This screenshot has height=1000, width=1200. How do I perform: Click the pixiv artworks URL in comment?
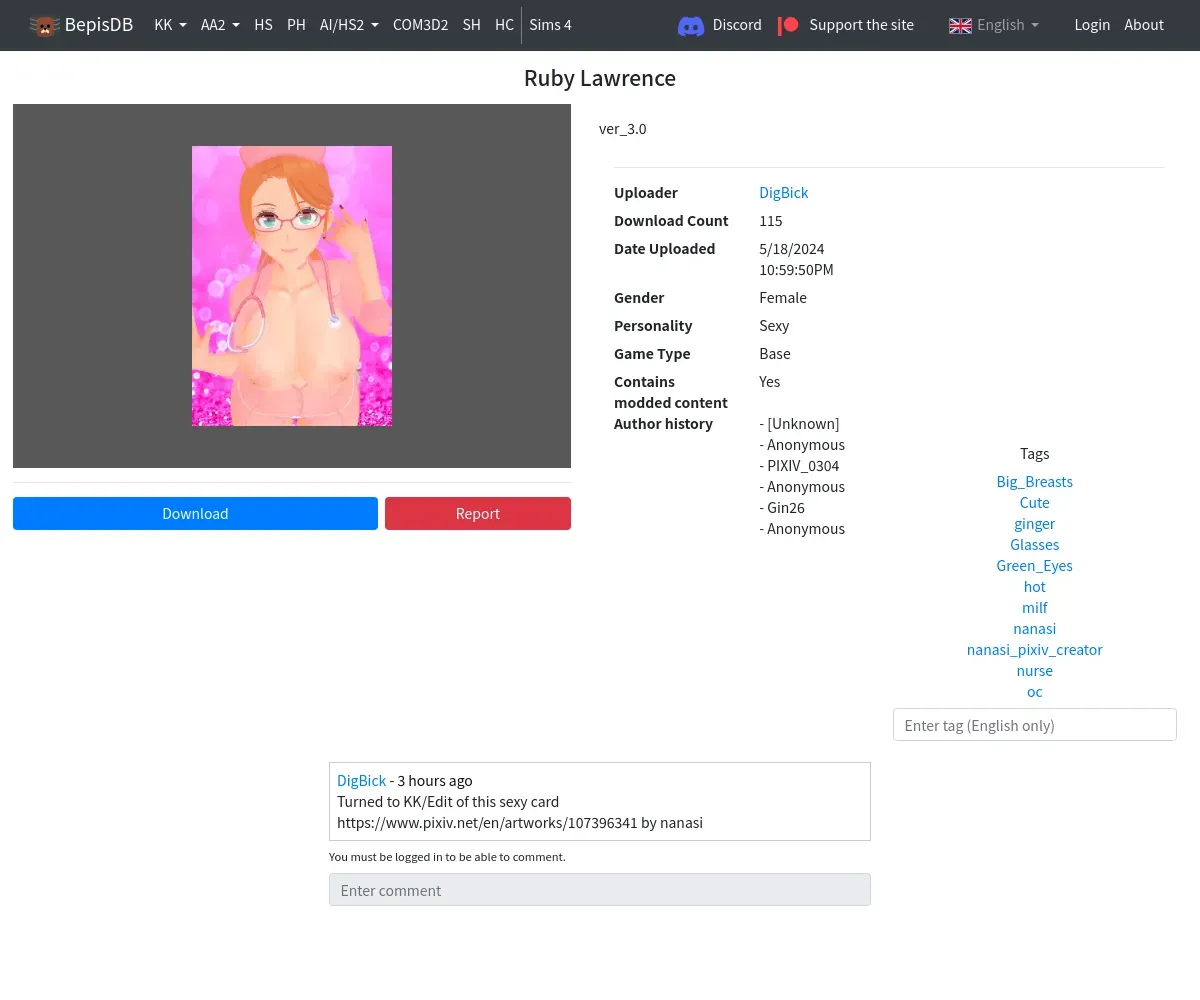point(487,823)
